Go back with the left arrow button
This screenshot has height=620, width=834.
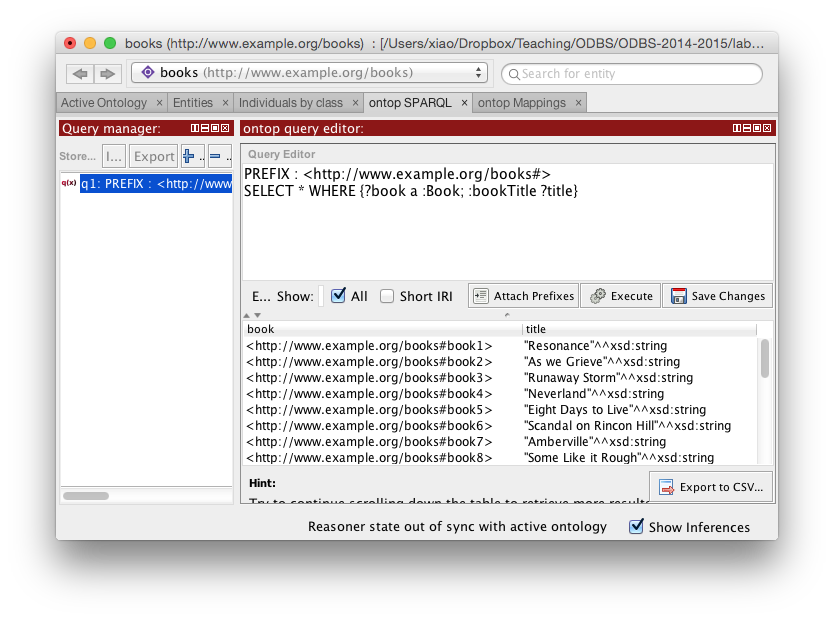80,73
